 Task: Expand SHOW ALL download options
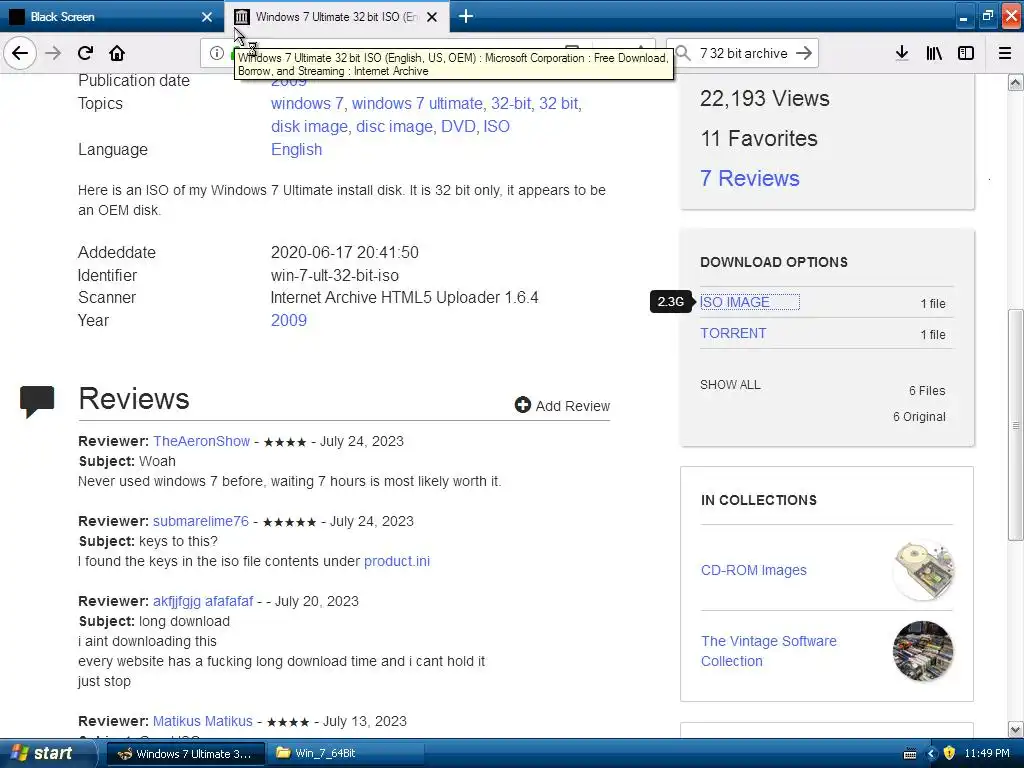730,385
